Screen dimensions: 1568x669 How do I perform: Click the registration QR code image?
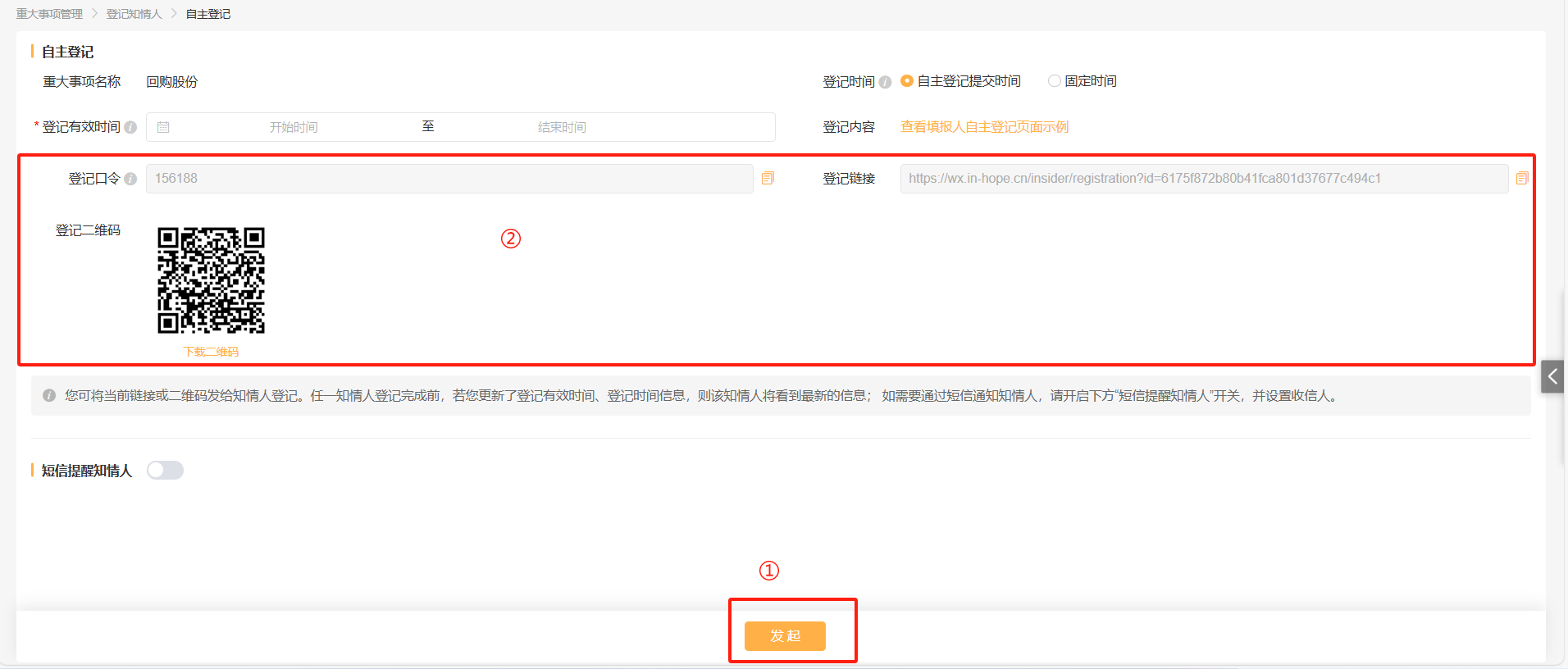(x=211, y=280)
